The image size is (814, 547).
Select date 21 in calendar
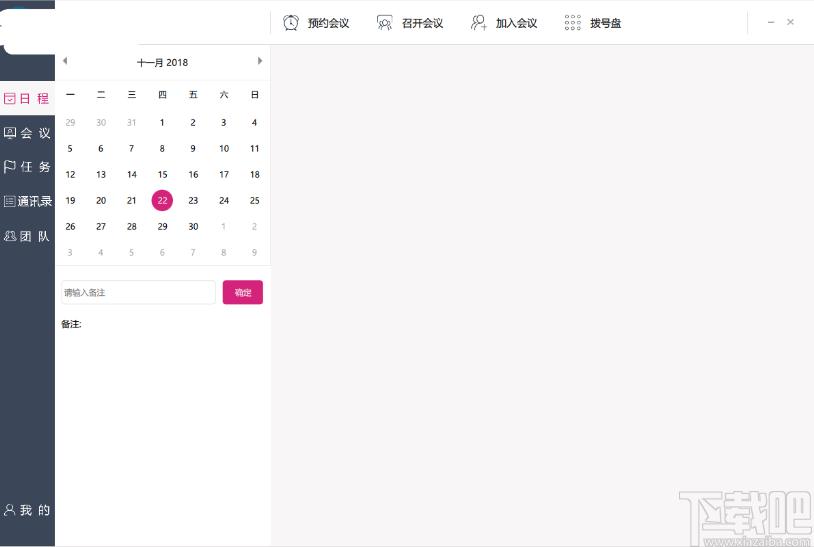(x=131, y=200)
